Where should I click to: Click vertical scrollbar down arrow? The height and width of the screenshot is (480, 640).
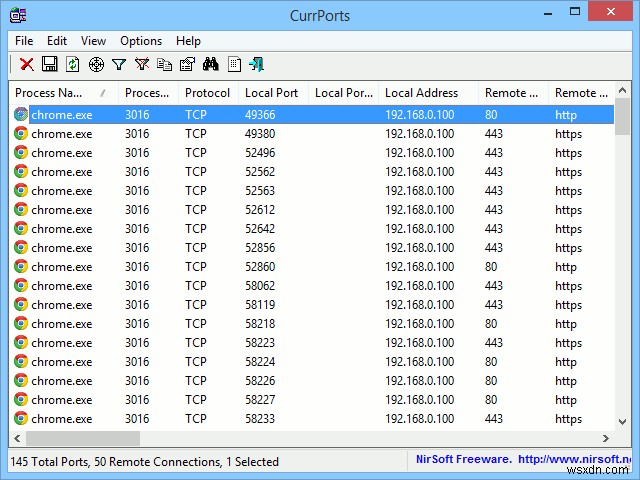622,422
